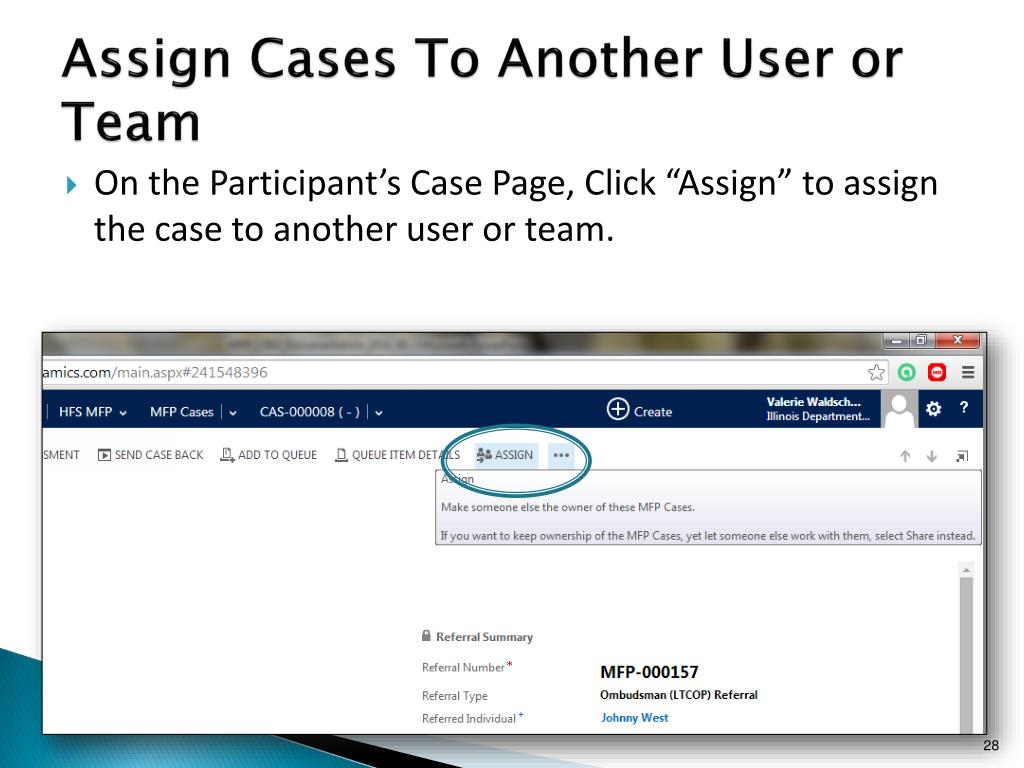Screen dimensions: 1024x768
Task: Click the Ombudsman (LTCOP) Referral value
Action: click(x=679, y=695)
